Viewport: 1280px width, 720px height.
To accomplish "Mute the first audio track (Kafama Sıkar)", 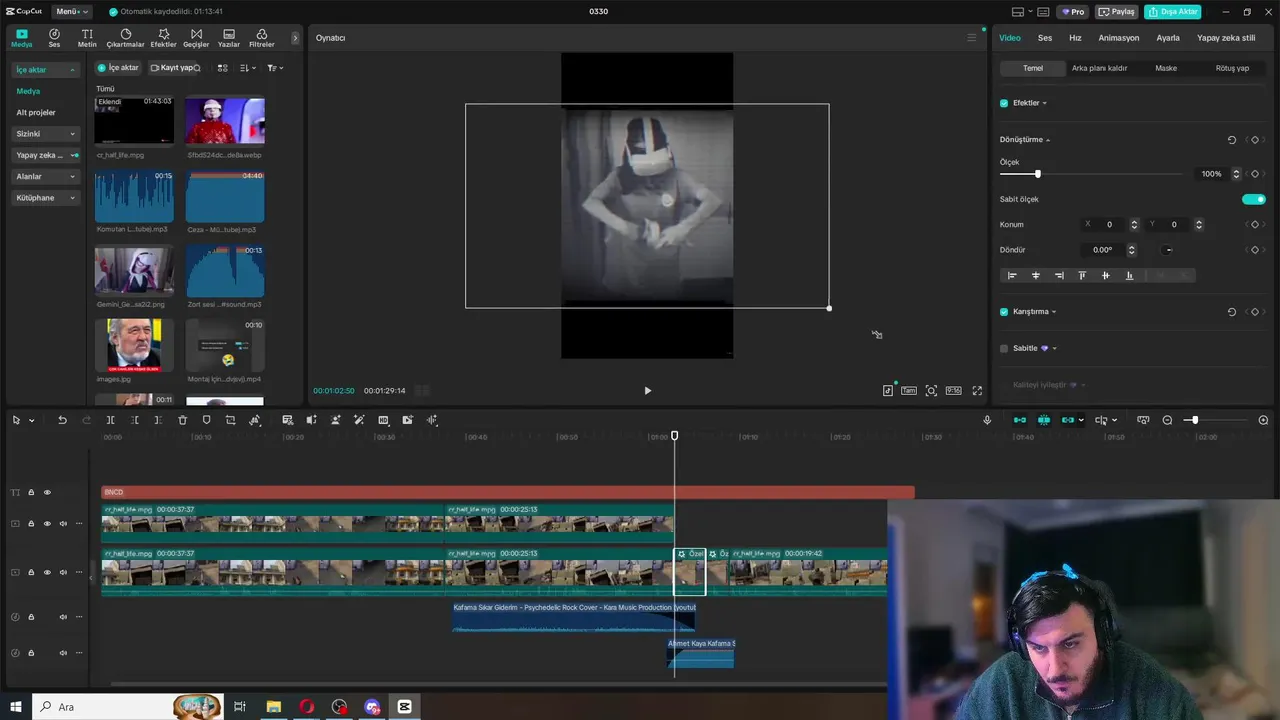I will coord(63,617).
